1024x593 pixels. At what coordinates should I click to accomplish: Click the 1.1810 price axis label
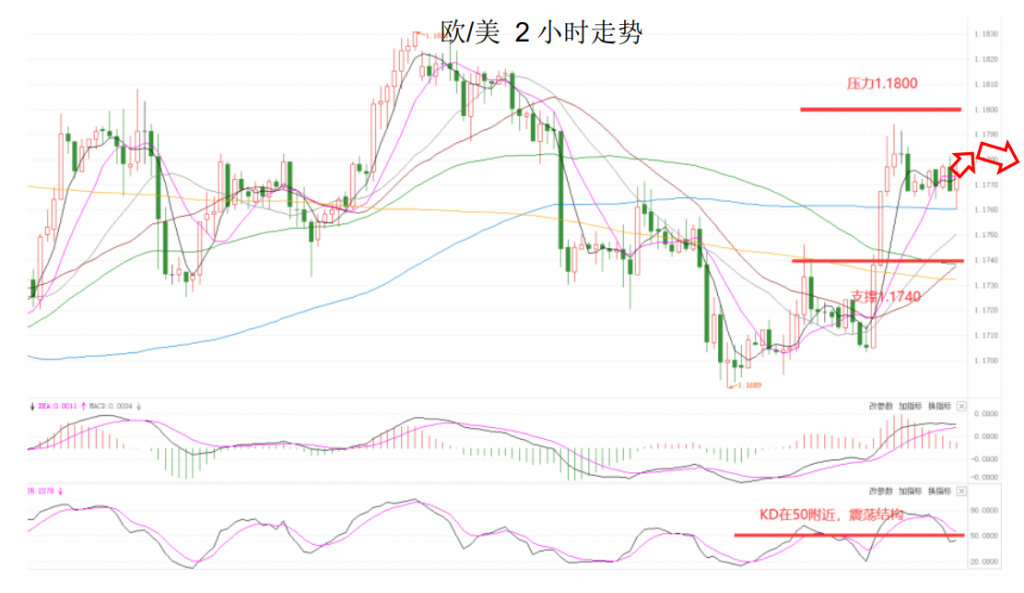[x=985, y=85]
